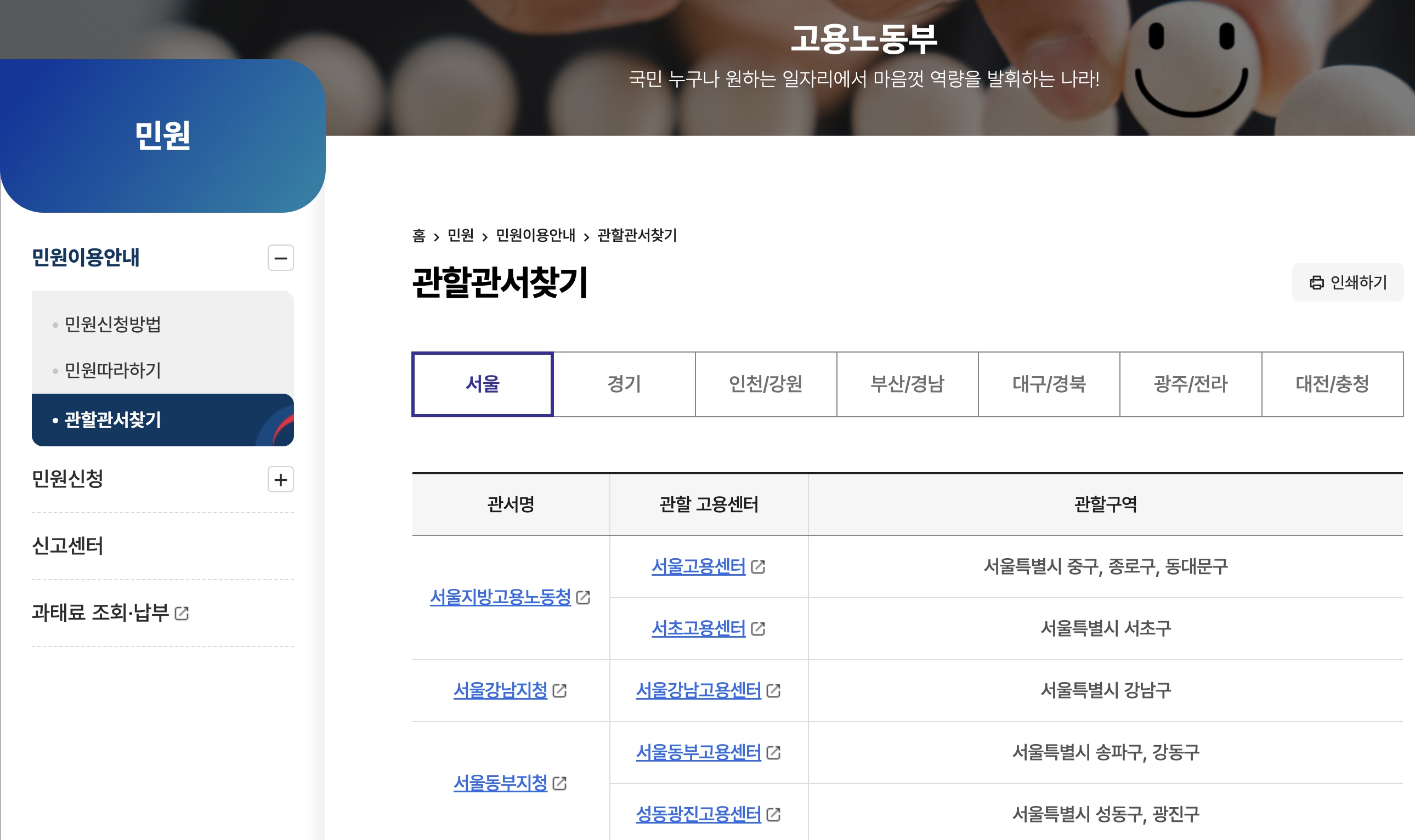Click the external-link icon next to 성동광진고용센터
Screen dimensions: 1415x840
point(773,816)
